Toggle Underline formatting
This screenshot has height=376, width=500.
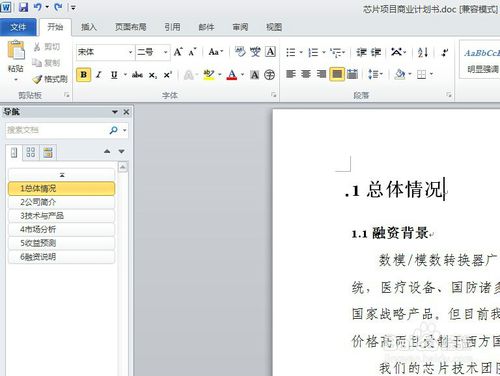pos(114,75)
